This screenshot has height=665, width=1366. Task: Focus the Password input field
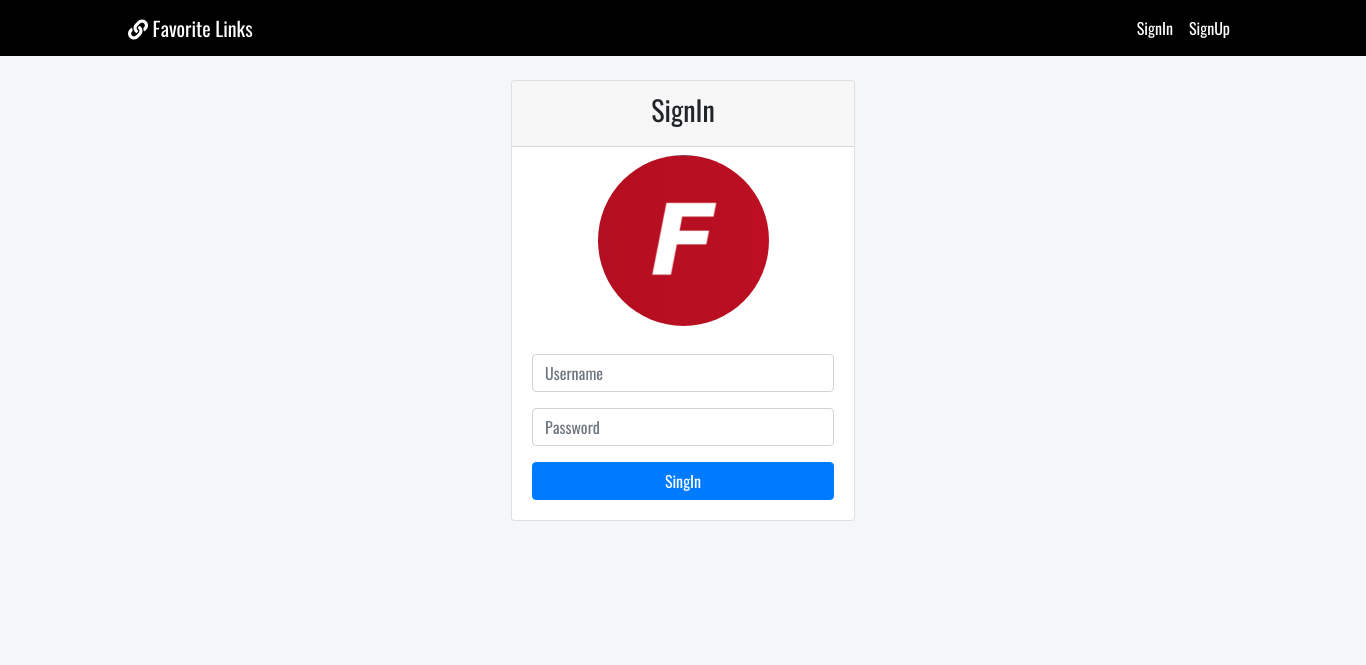(683, 427)
